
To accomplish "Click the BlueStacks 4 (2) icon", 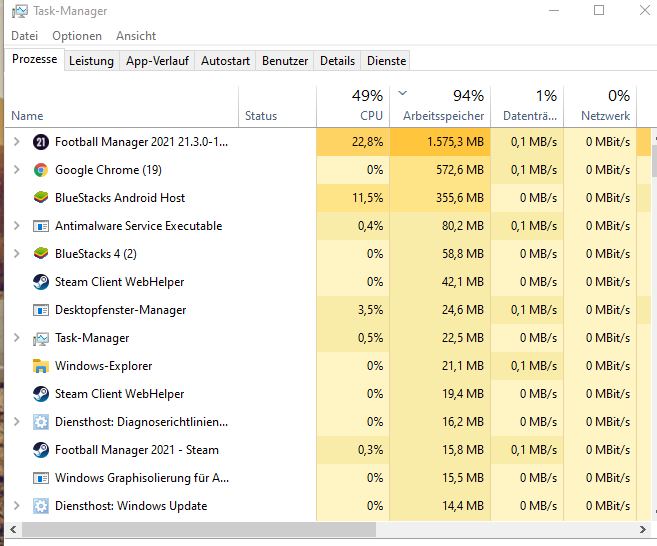I will (x=41, y=254).
